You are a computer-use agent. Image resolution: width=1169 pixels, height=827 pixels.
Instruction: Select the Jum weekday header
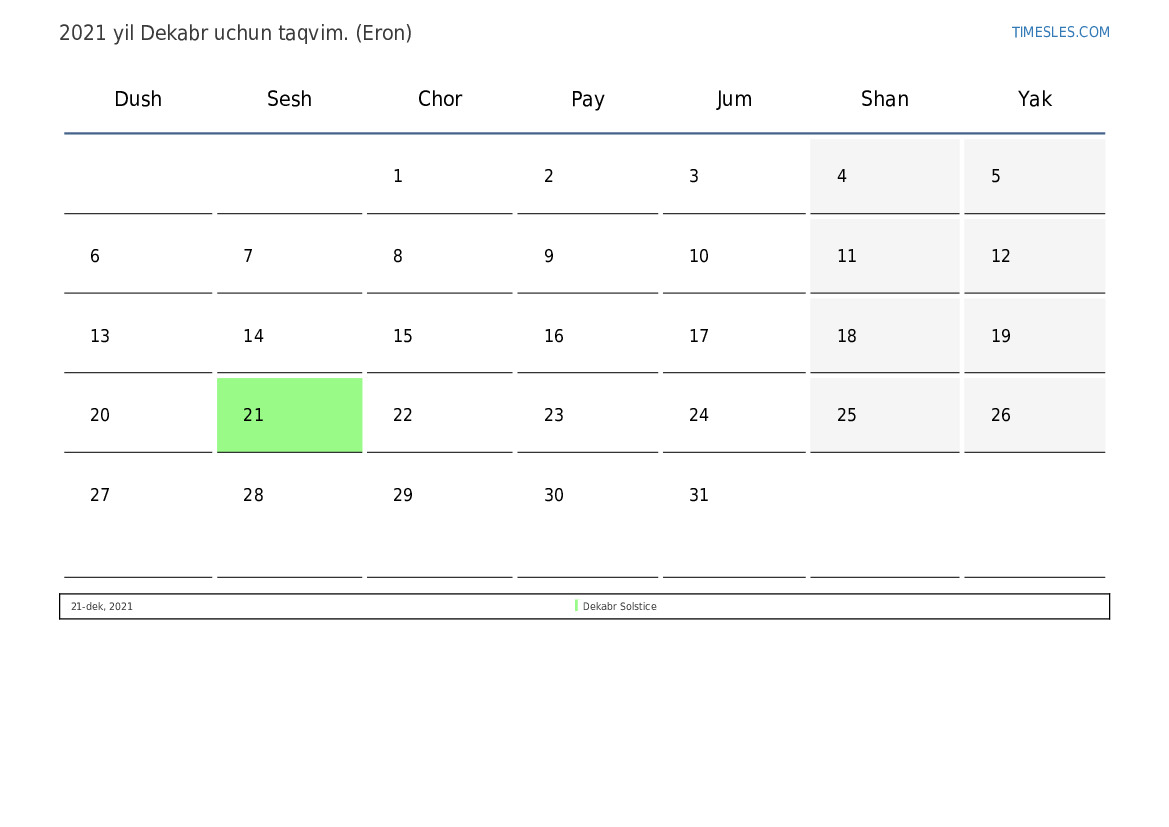click(x=734, y=99)
